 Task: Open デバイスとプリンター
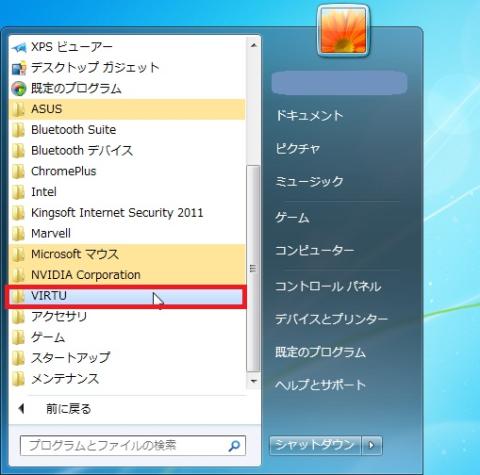[x=331, y=319]
